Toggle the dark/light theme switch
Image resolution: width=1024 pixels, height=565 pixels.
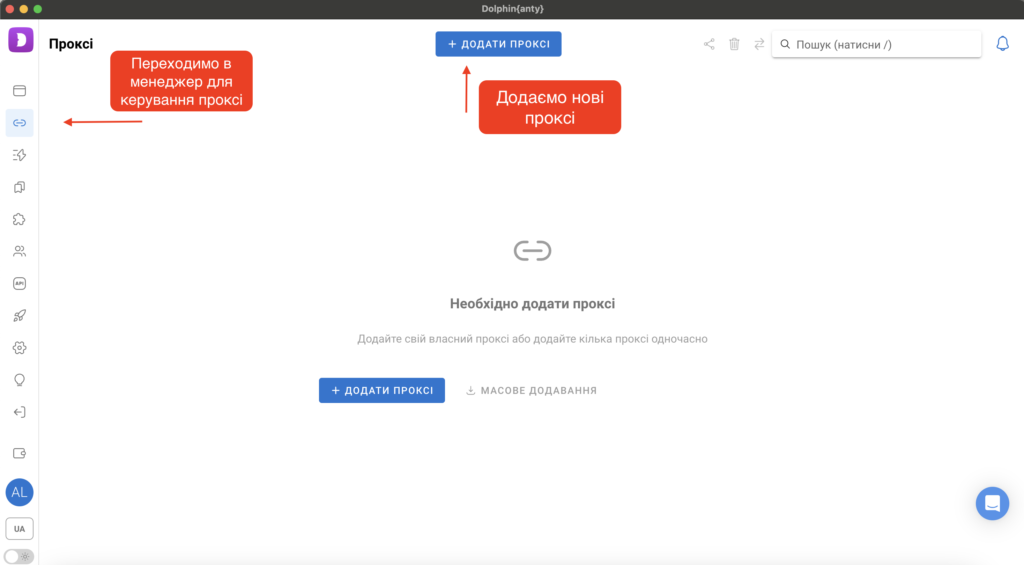click(19, 556)
